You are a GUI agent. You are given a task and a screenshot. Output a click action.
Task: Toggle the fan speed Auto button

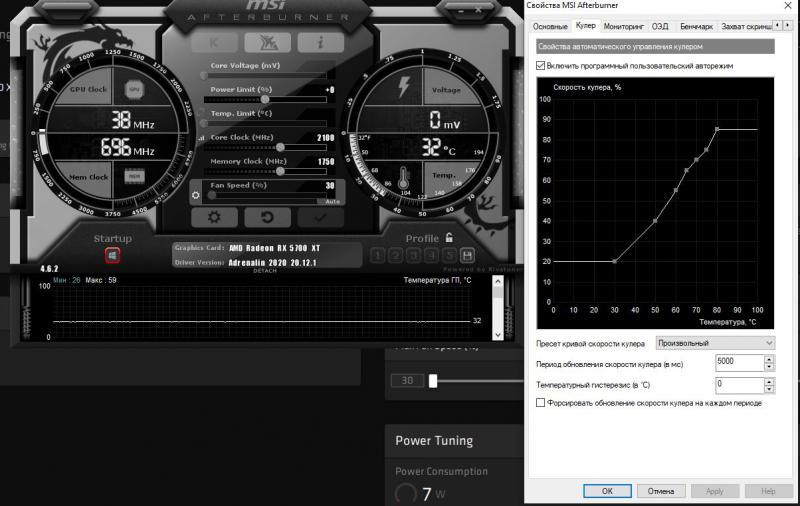click(333, 201)
